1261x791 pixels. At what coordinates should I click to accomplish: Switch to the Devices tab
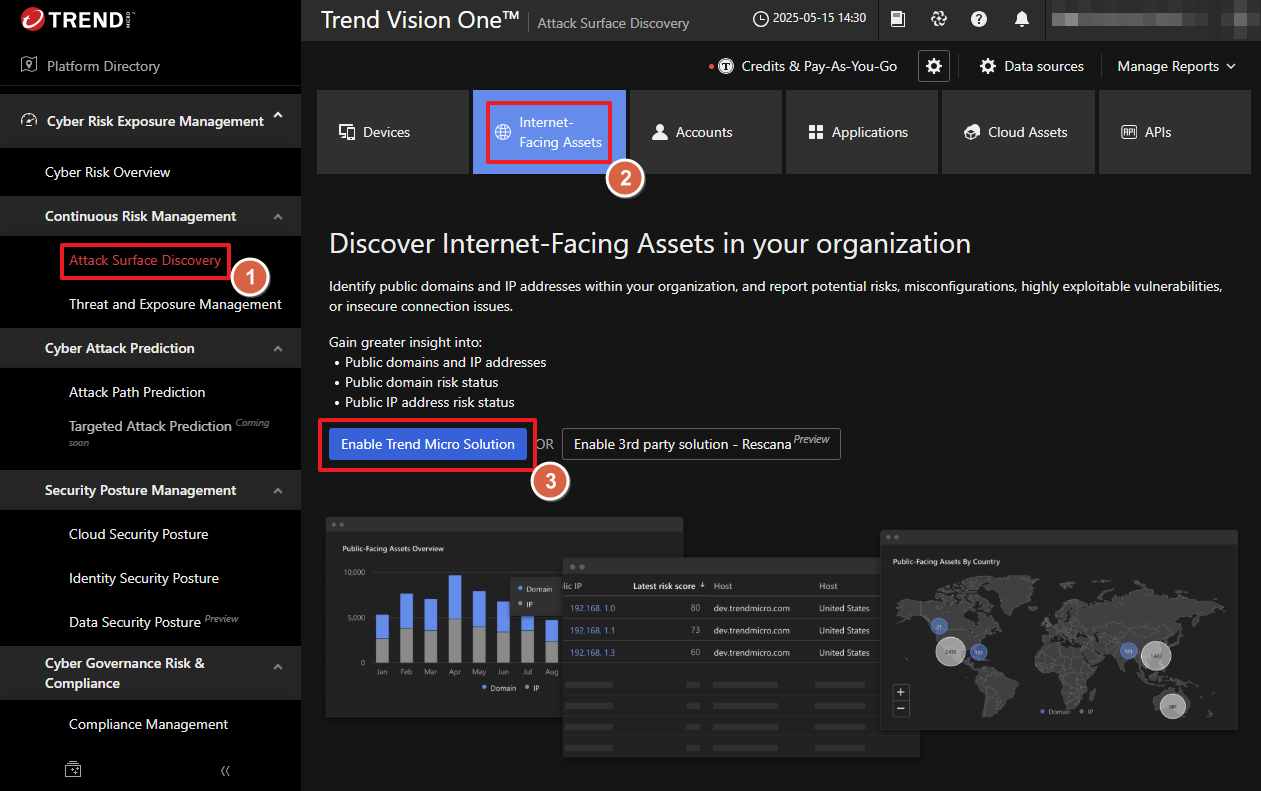point(392,132)
